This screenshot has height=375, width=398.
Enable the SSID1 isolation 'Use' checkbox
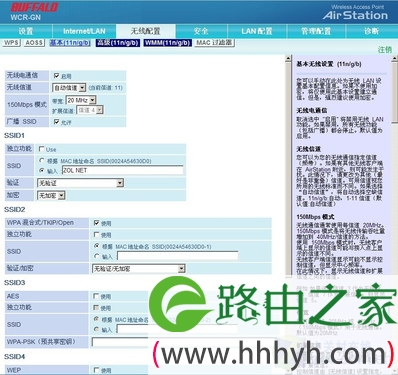[42, 149]
